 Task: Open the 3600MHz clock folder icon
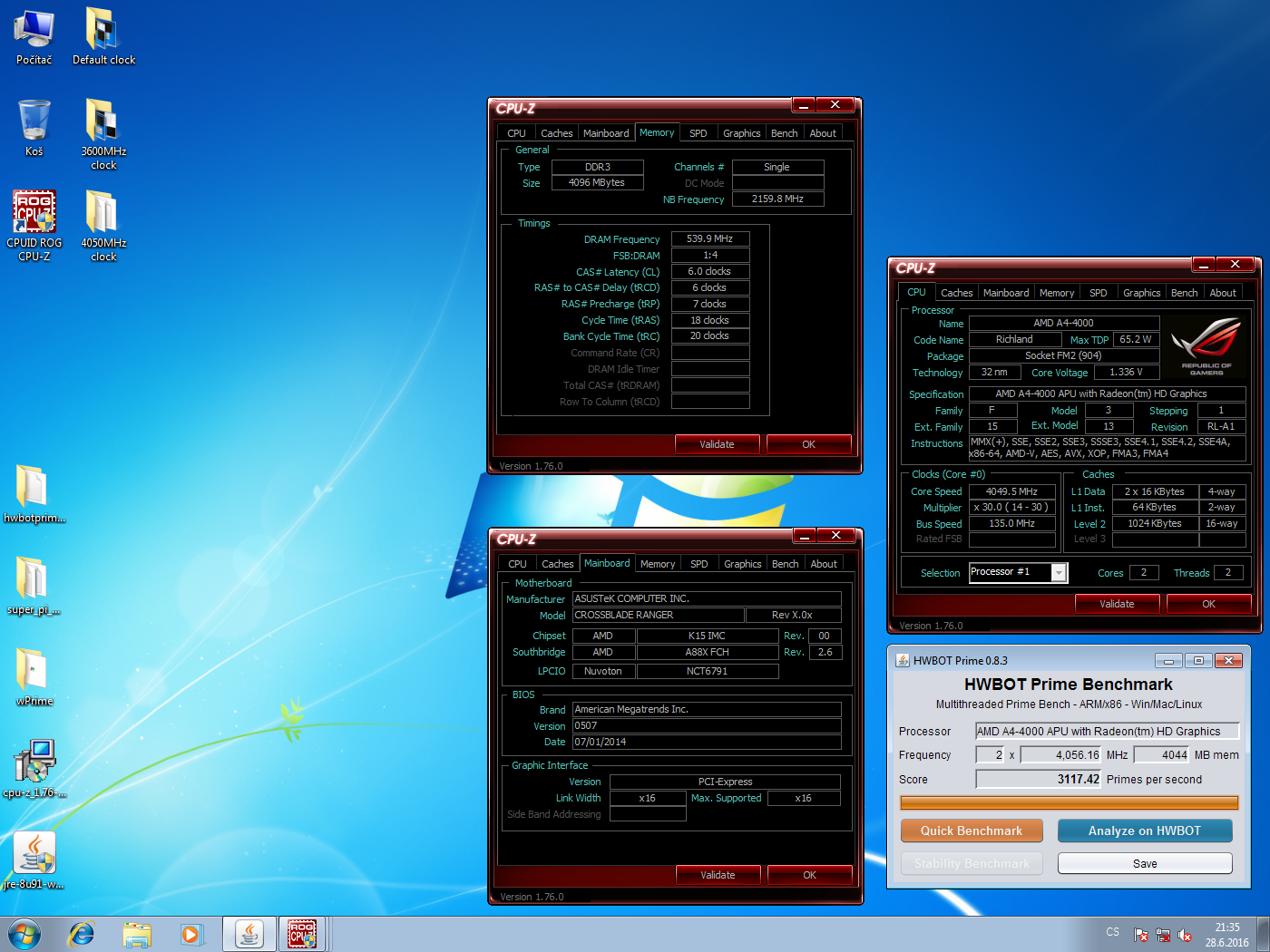(103, 134)
